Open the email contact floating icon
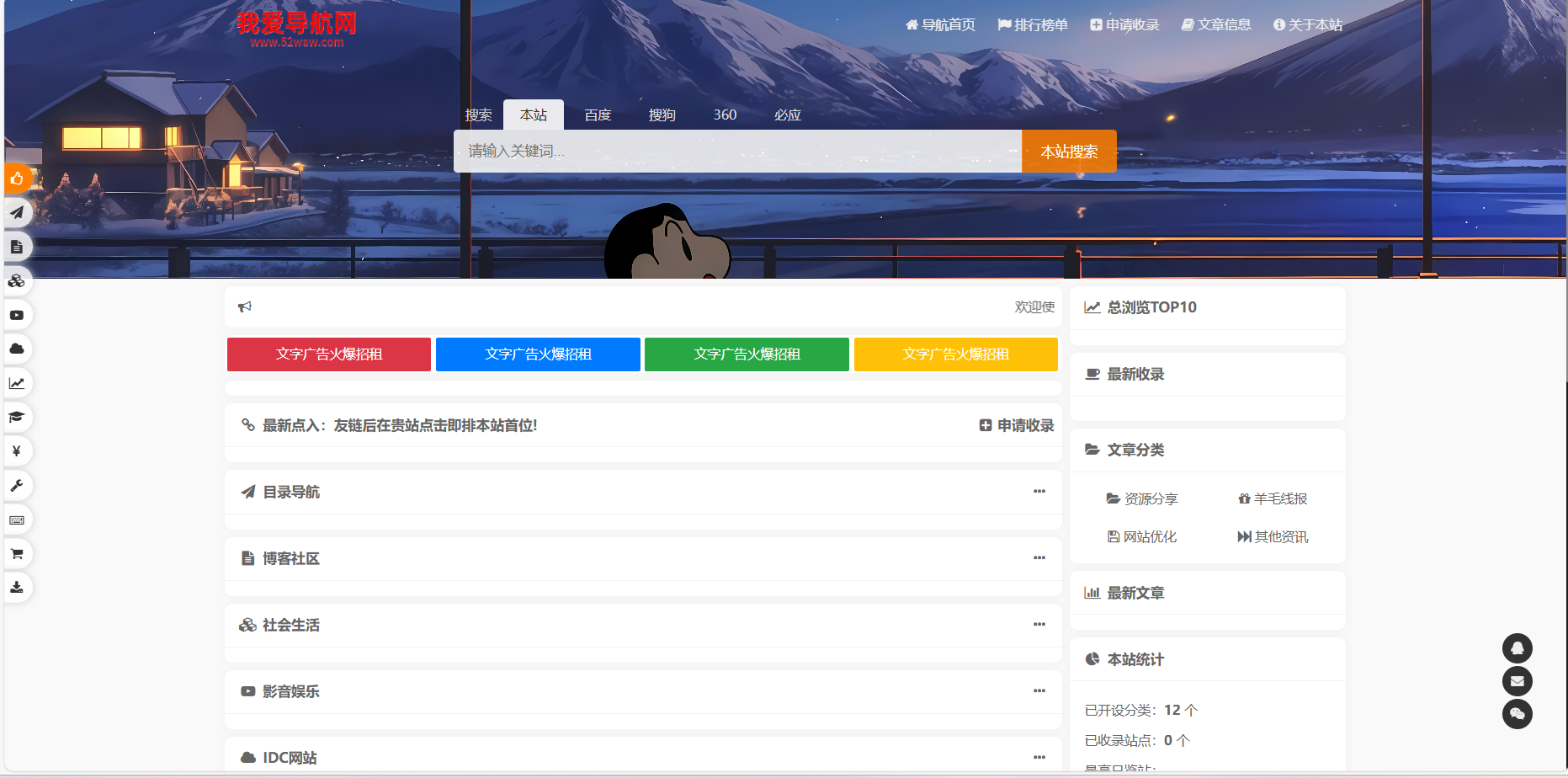1568x778 pixels. [x=1518, y=681]
